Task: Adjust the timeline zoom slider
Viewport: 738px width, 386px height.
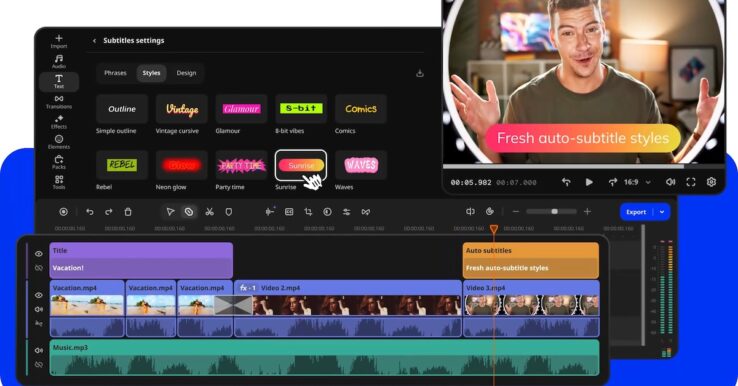Action: click(x=552, y=212)
